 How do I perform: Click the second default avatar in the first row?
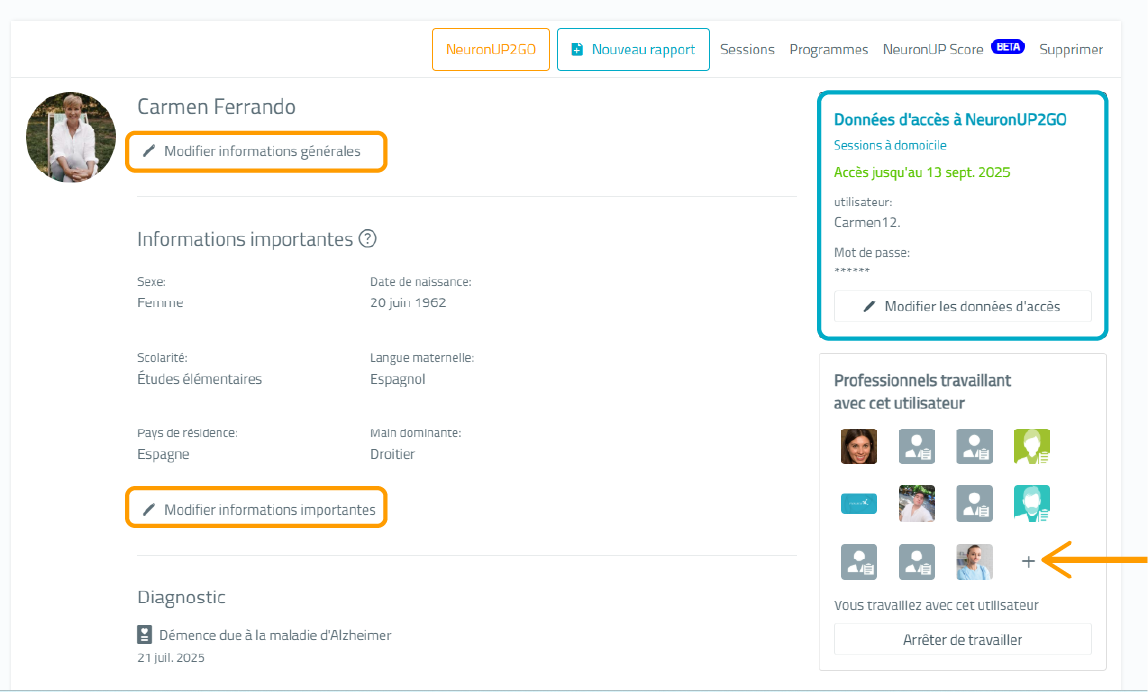coord(917,447)
